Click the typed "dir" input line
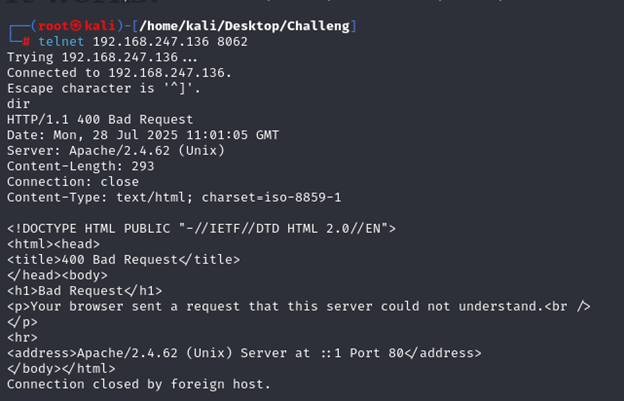 click(19, 103)
